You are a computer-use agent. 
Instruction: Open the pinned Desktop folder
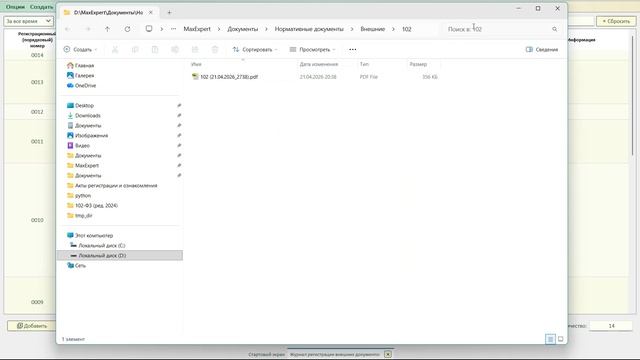[84, 105]
